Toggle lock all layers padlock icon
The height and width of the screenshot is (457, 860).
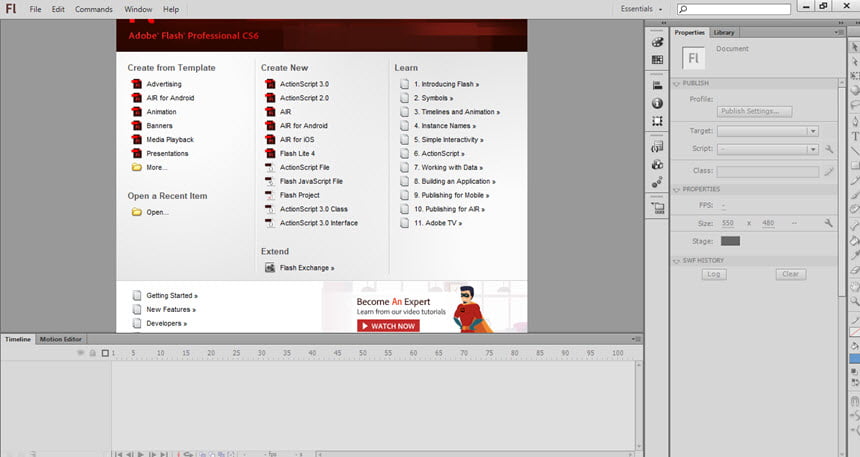[x=93, y=353]
